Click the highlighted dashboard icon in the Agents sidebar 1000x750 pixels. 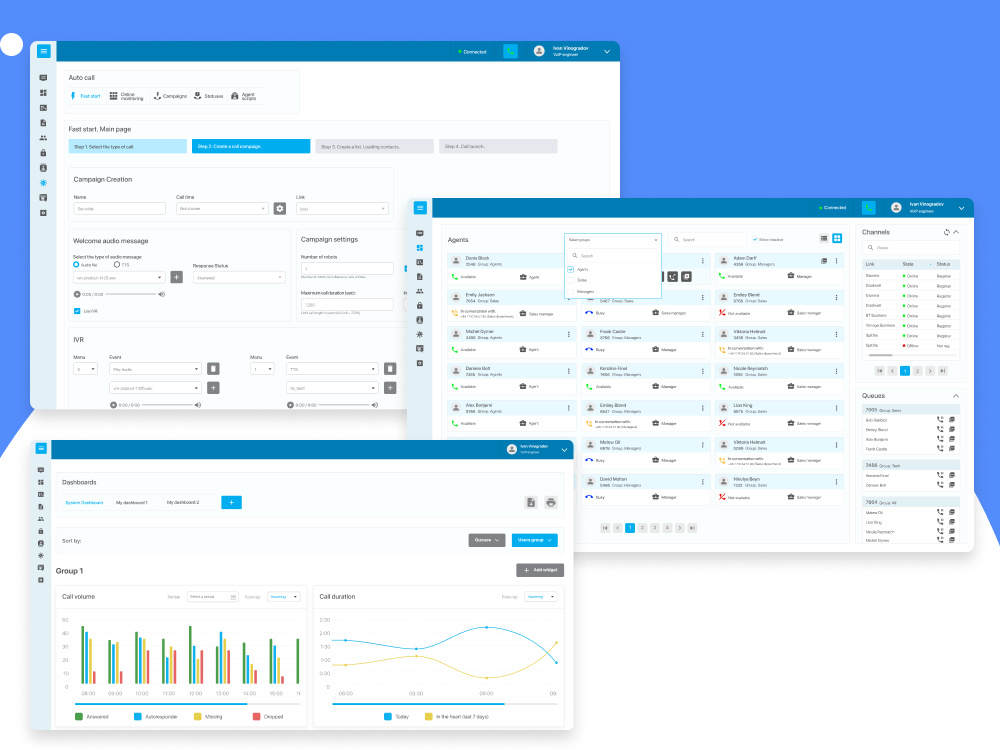point(420,248)
